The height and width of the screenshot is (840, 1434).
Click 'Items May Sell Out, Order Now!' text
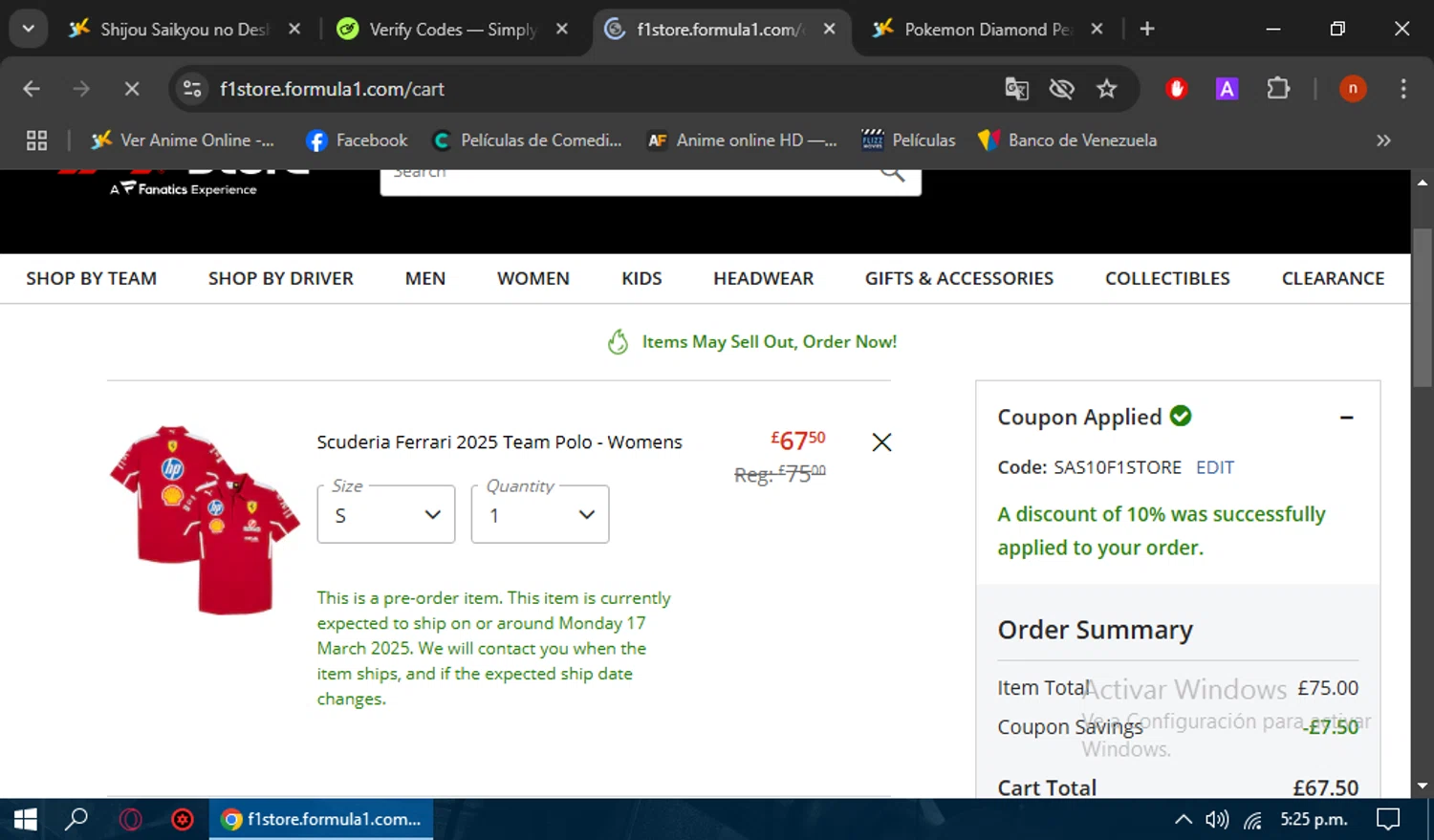pos(770,341)
